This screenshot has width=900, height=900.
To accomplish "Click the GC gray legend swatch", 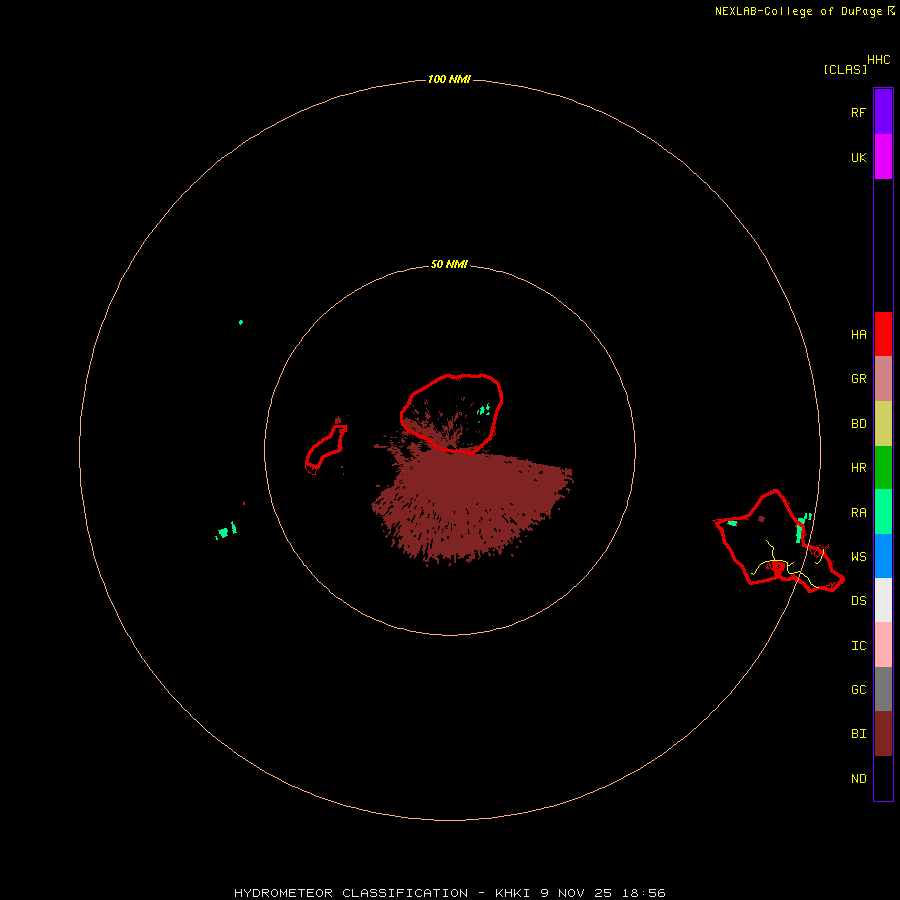I will 883,689.
